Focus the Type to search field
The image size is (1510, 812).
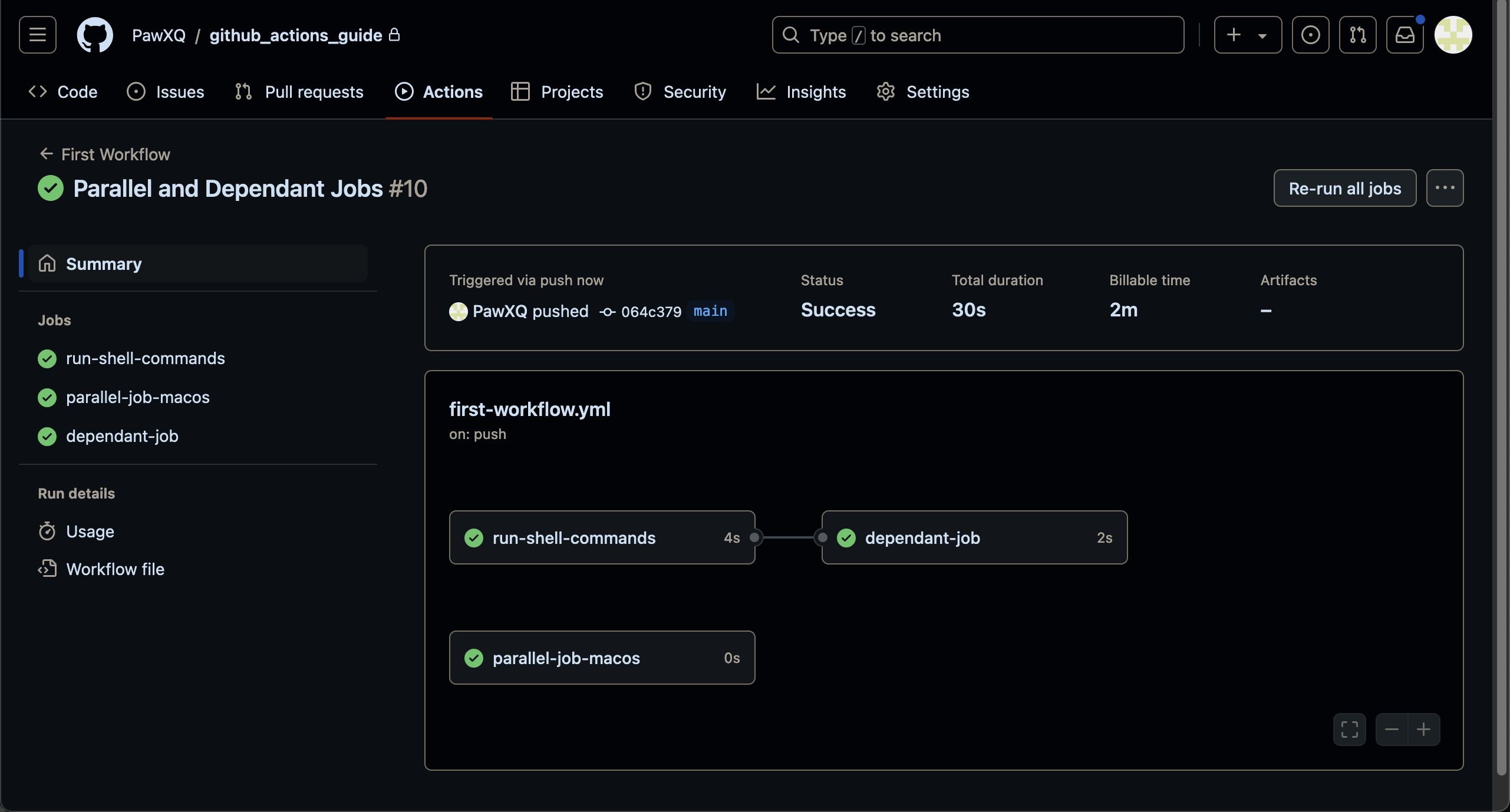tap(977, 35)
